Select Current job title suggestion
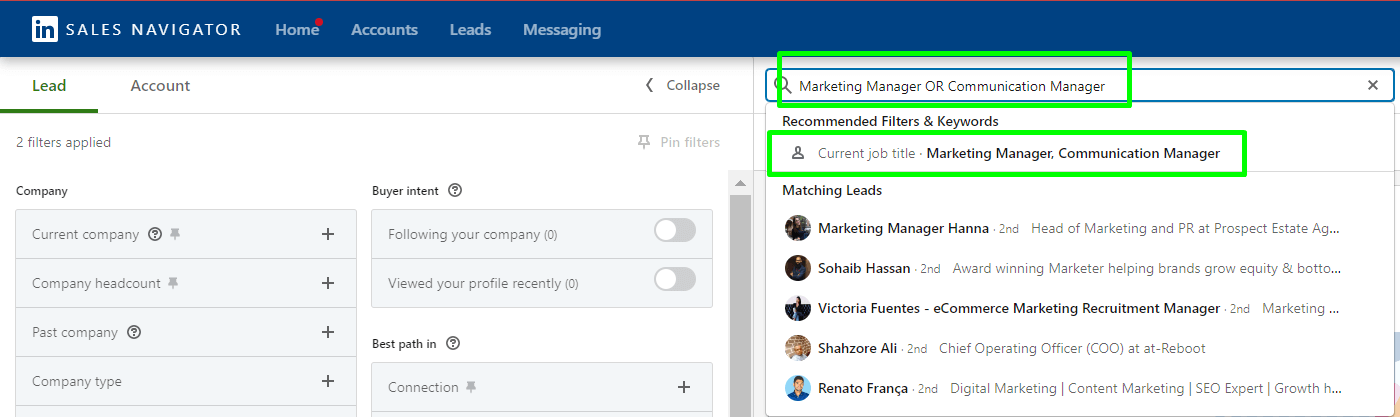The image size is (1400, 417). pos(1079,153)
